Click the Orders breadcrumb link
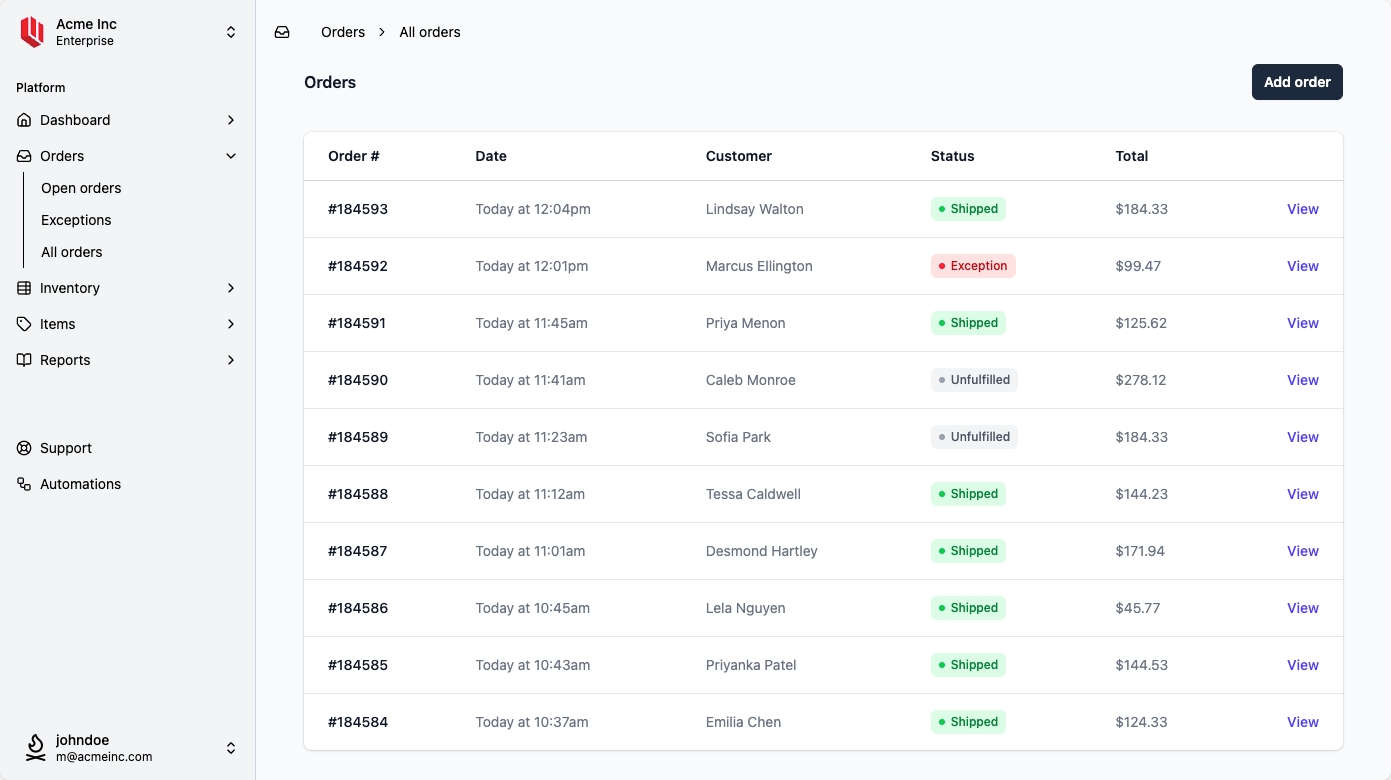This screenshot has height=780, width=1391. tap(343, 32)
